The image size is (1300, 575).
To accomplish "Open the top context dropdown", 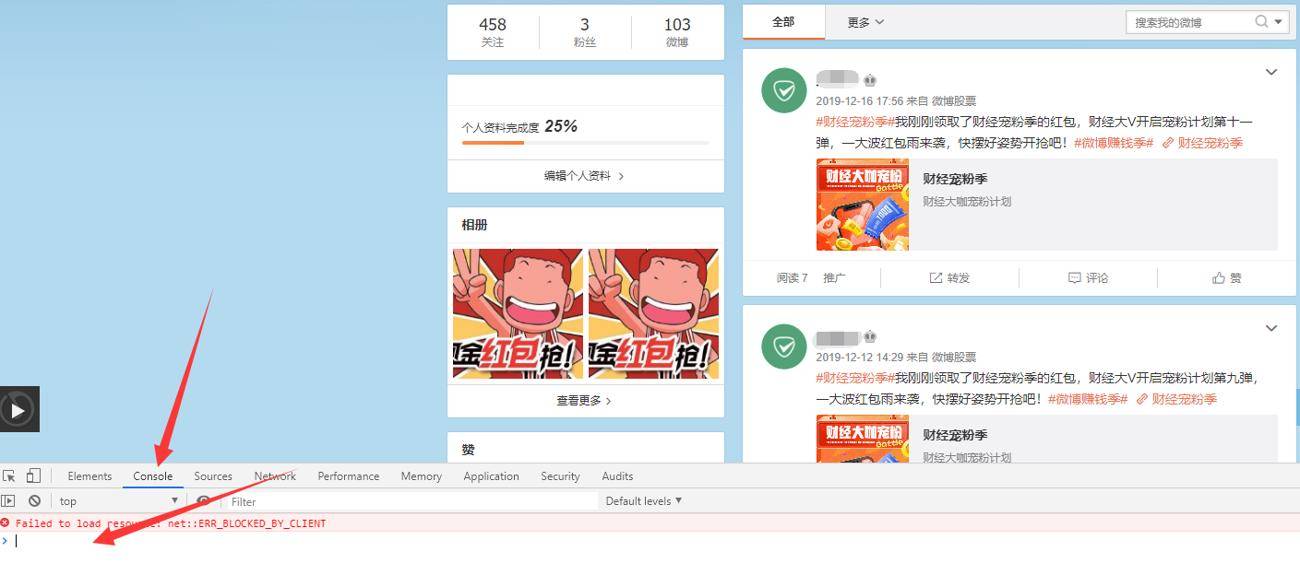I will [118, 501].
